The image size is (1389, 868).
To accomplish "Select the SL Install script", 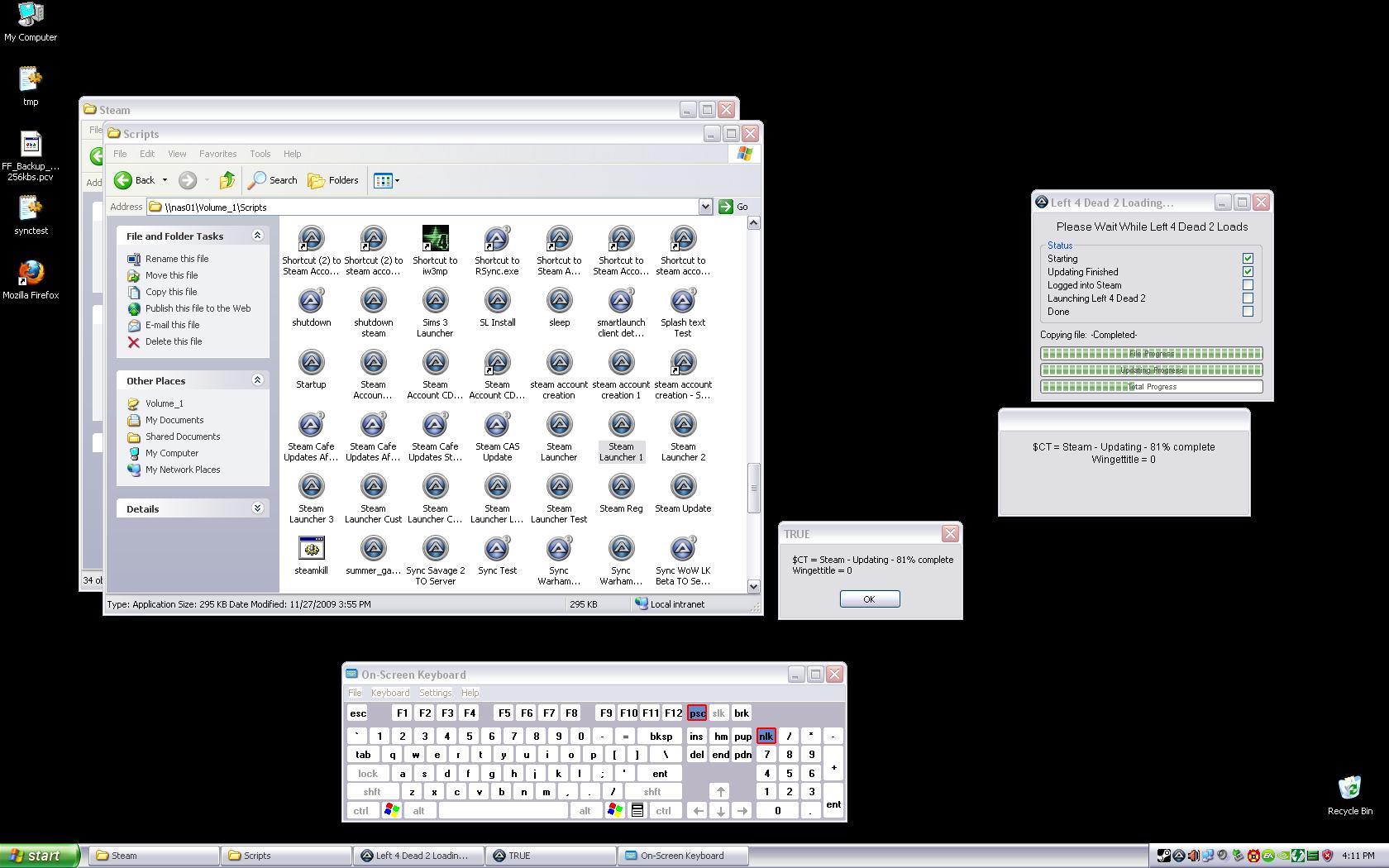I will click(497, 308).
